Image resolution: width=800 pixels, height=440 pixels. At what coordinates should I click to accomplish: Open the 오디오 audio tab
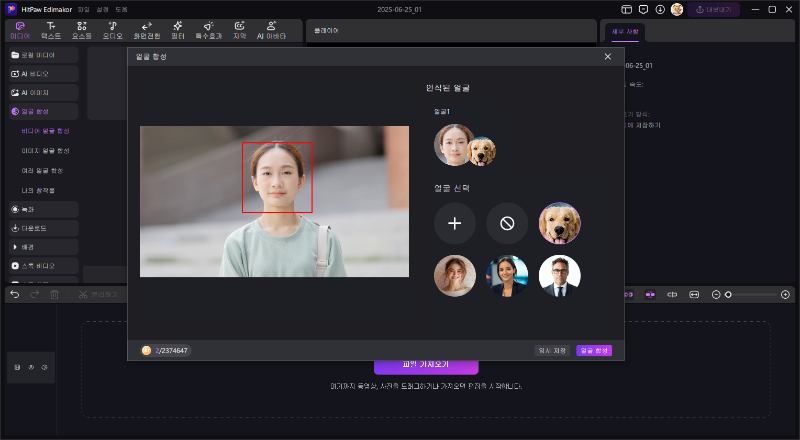(x=113, y=31)
